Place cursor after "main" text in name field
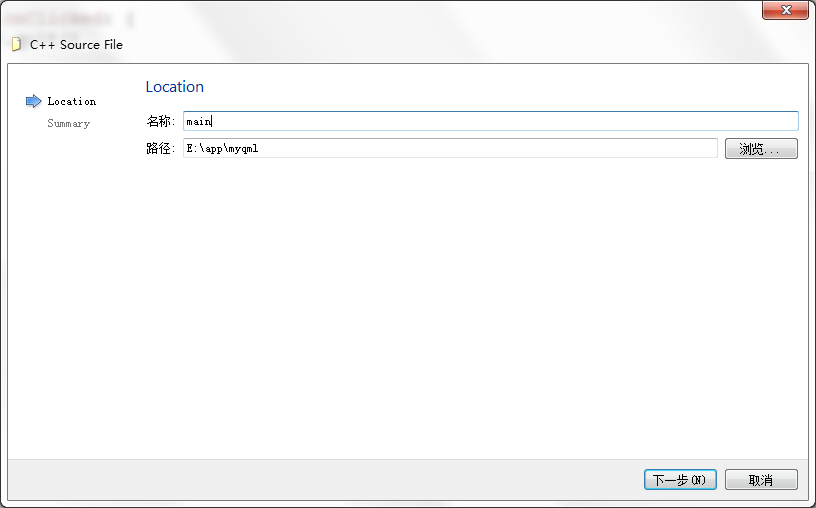This screenshot has height=508, width=816. point(213,121)
